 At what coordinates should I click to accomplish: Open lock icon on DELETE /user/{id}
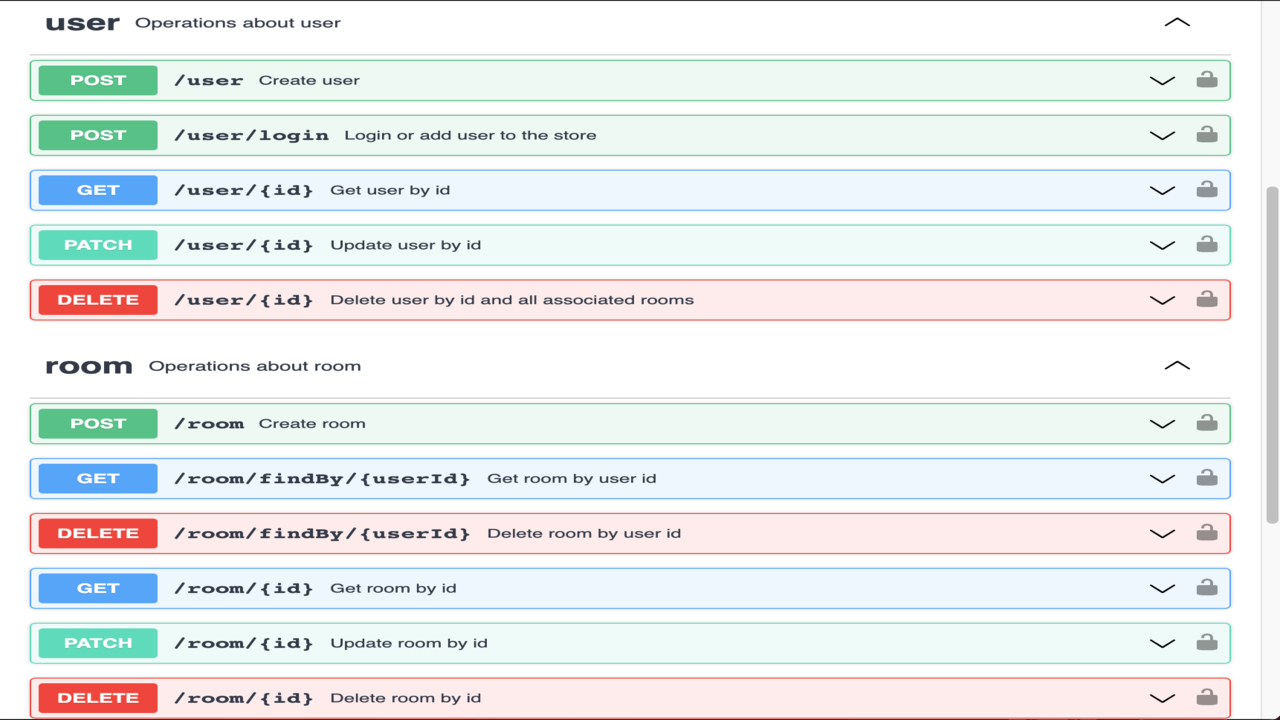[1207, 299]
